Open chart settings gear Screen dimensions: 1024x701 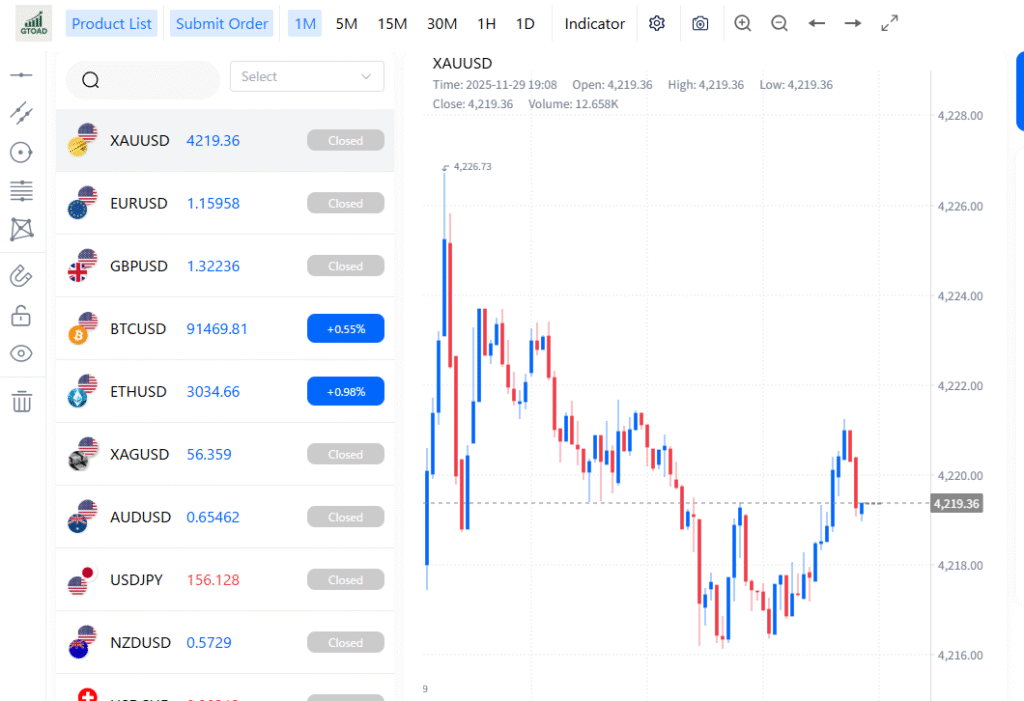point(657,24)
